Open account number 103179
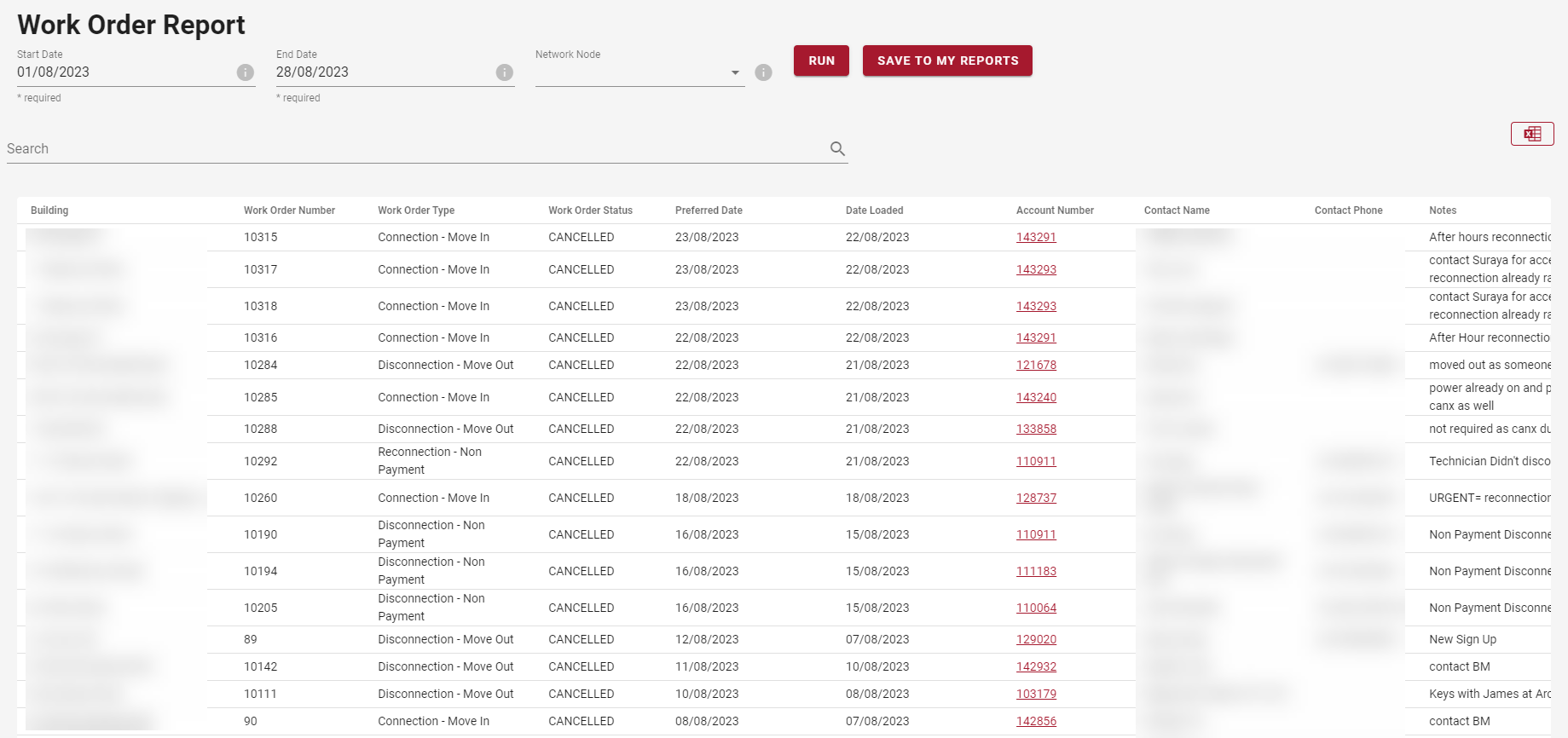Image resolution: width=1568 pixels, height=738 pixels. pos(1036,694)
